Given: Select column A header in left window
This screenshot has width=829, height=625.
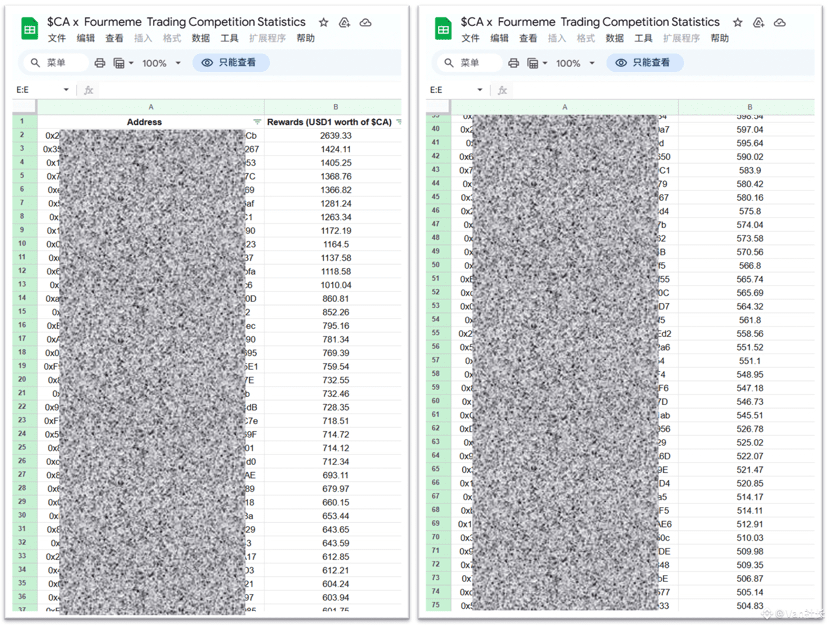Looking at the screenshot, I should click(x=151, y=107).
